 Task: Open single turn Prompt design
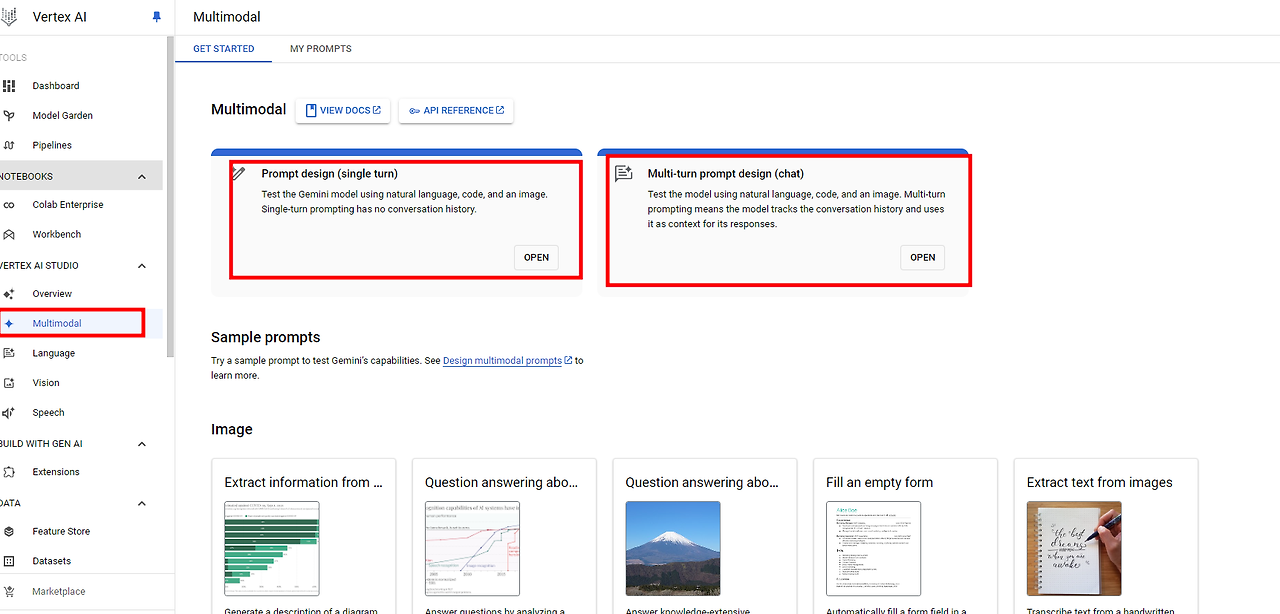[x=537, y=257]
